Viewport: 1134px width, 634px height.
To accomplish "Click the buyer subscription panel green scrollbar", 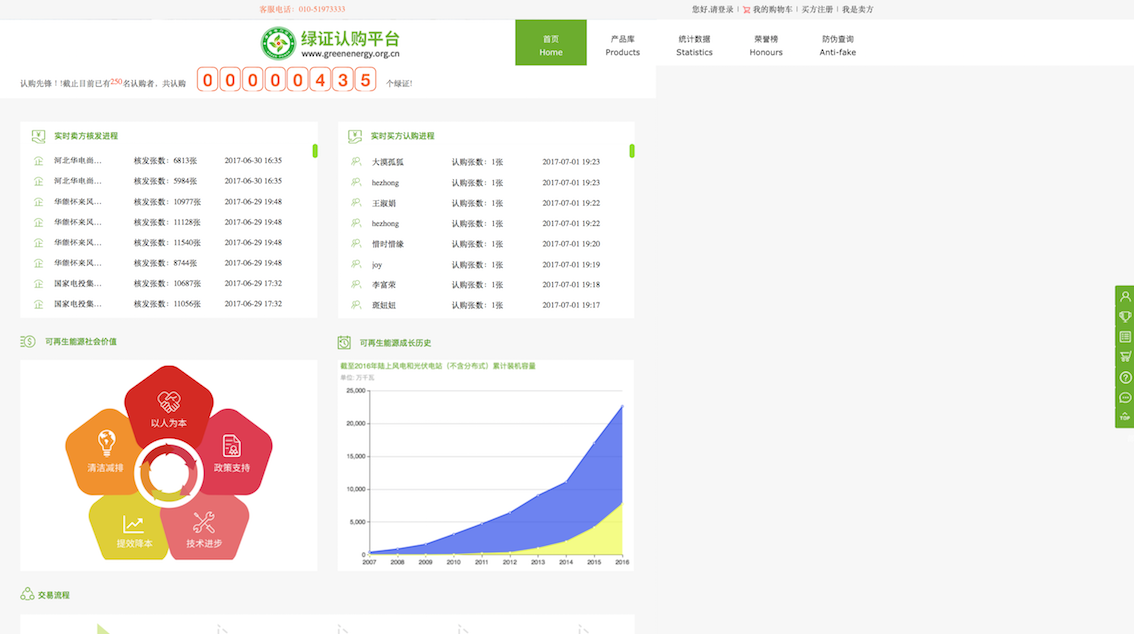I will click(632, 151).
